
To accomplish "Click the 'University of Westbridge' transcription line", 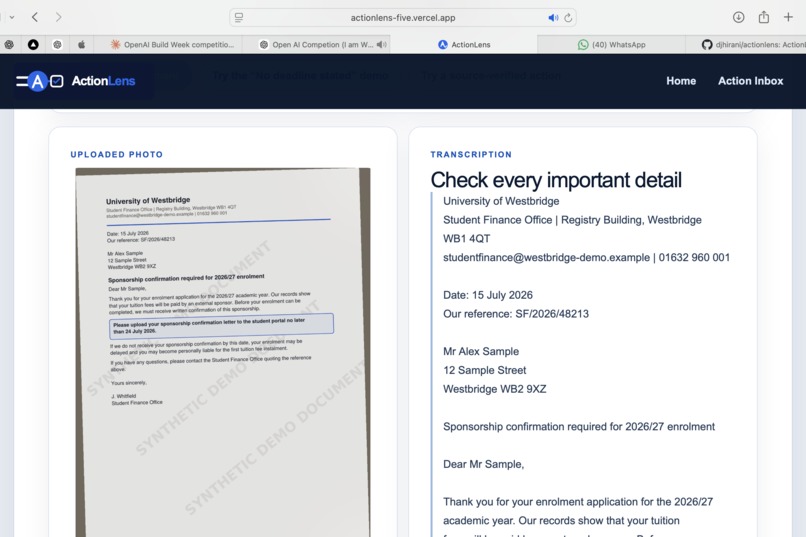I will pos(501,201).
